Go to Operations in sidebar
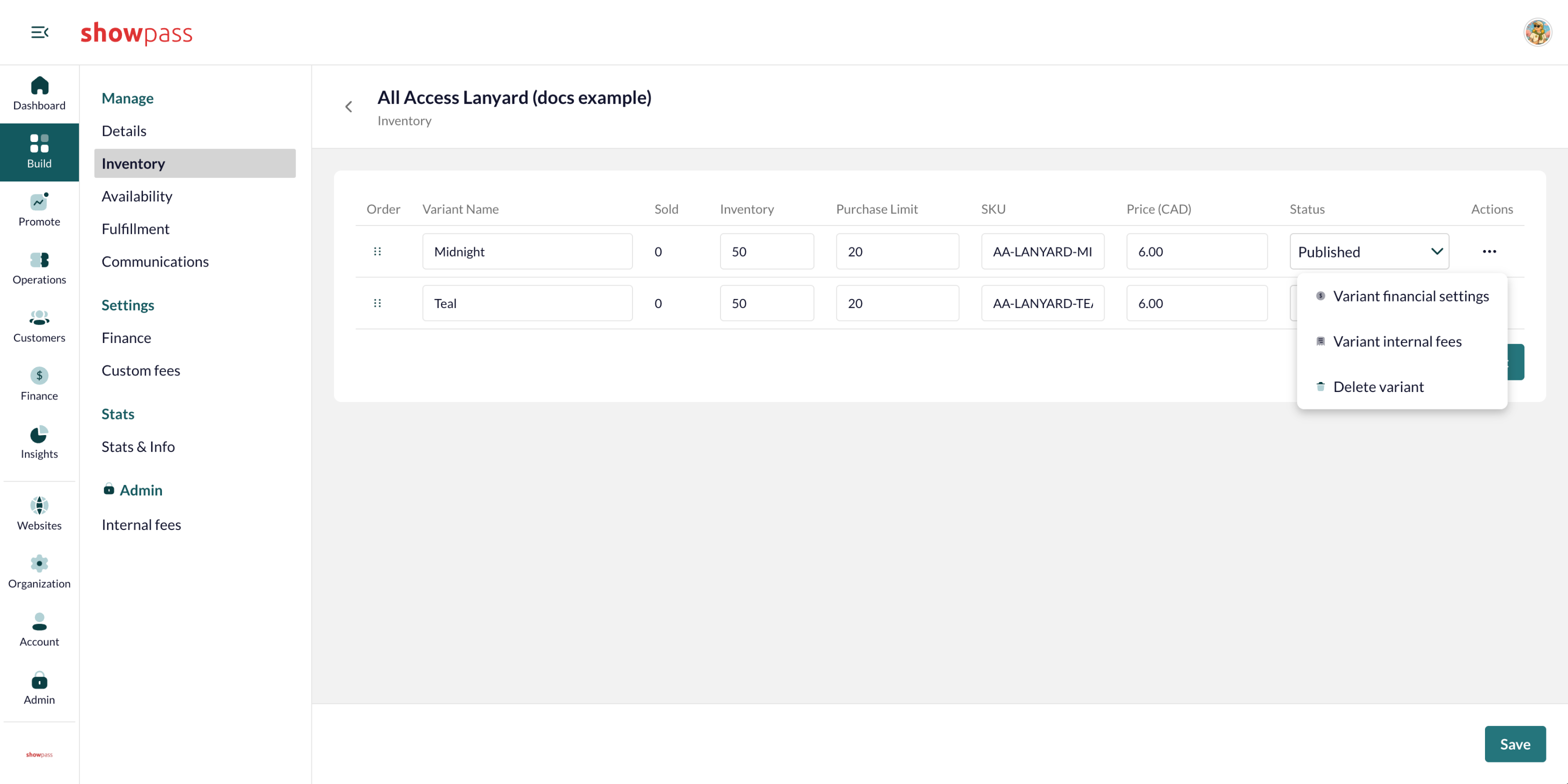This screenshot has width=1568, height=784. (x=39, y=268)
